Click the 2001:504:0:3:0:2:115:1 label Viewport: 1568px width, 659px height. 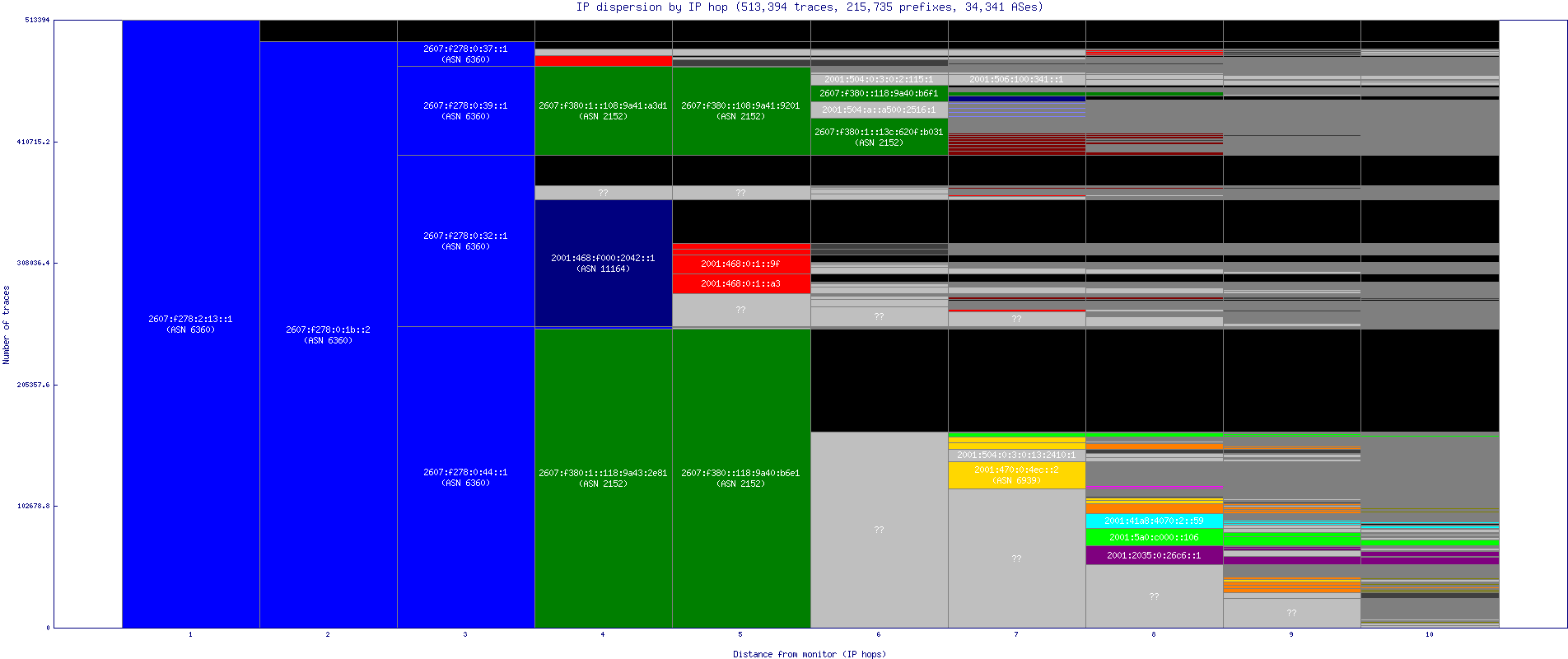click(x=879, y=80)
